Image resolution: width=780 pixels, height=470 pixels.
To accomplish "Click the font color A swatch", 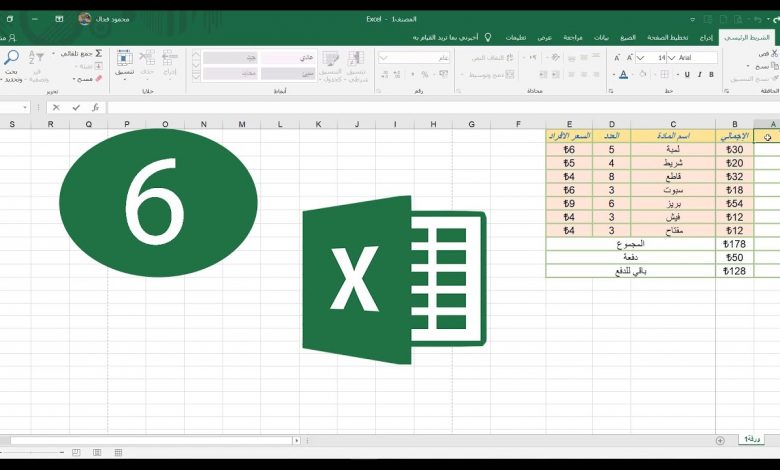I will pos(623,75).
